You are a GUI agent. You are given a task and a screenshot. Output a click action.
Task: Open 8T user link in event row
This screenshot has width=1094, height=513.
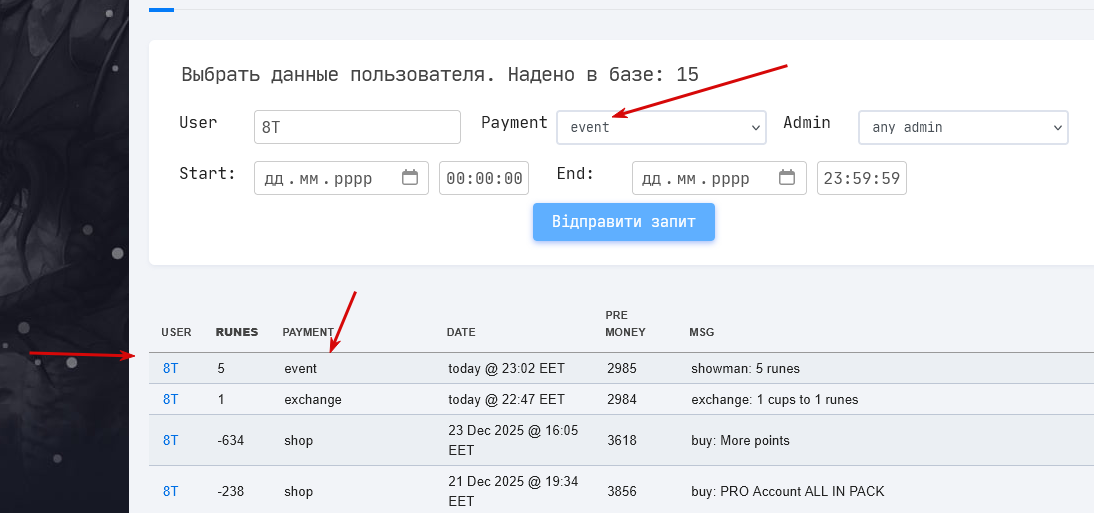click(x=171, y=368)
